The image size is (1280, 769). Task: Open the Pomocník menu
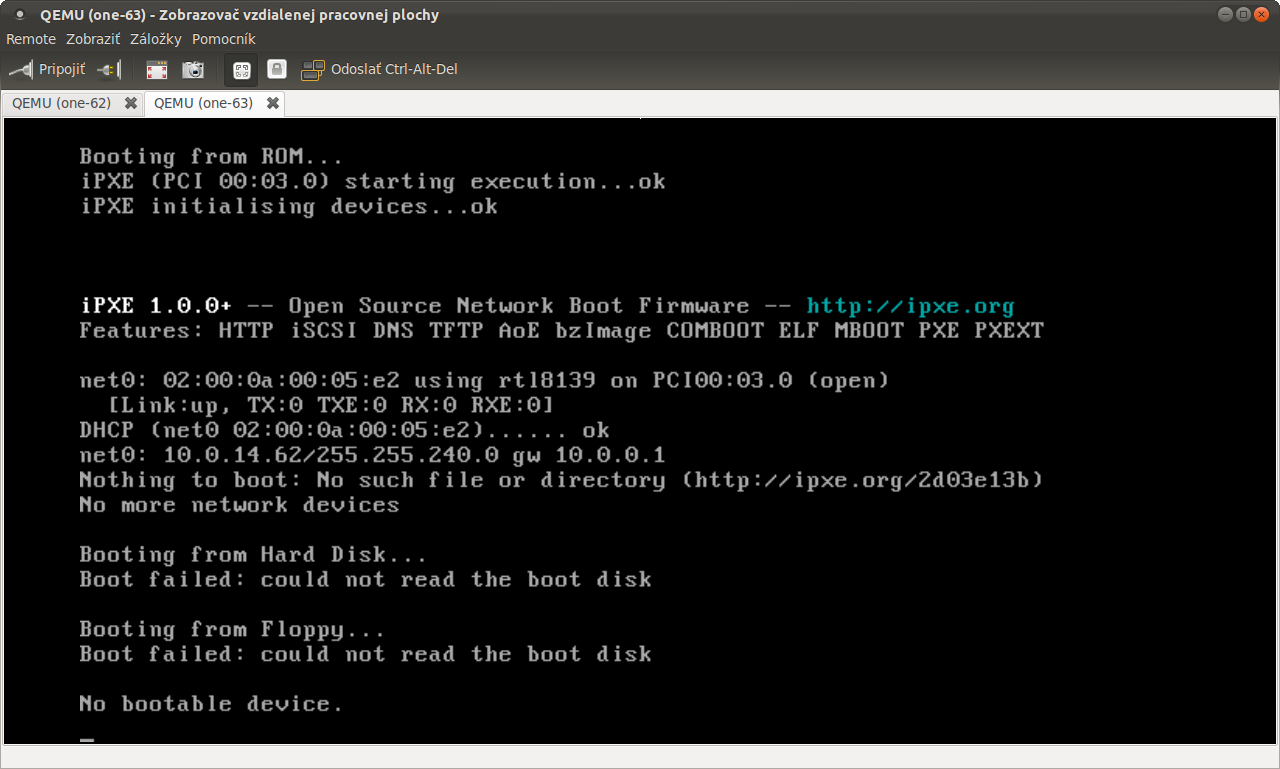pyautogui.click(x=224, y=39)
